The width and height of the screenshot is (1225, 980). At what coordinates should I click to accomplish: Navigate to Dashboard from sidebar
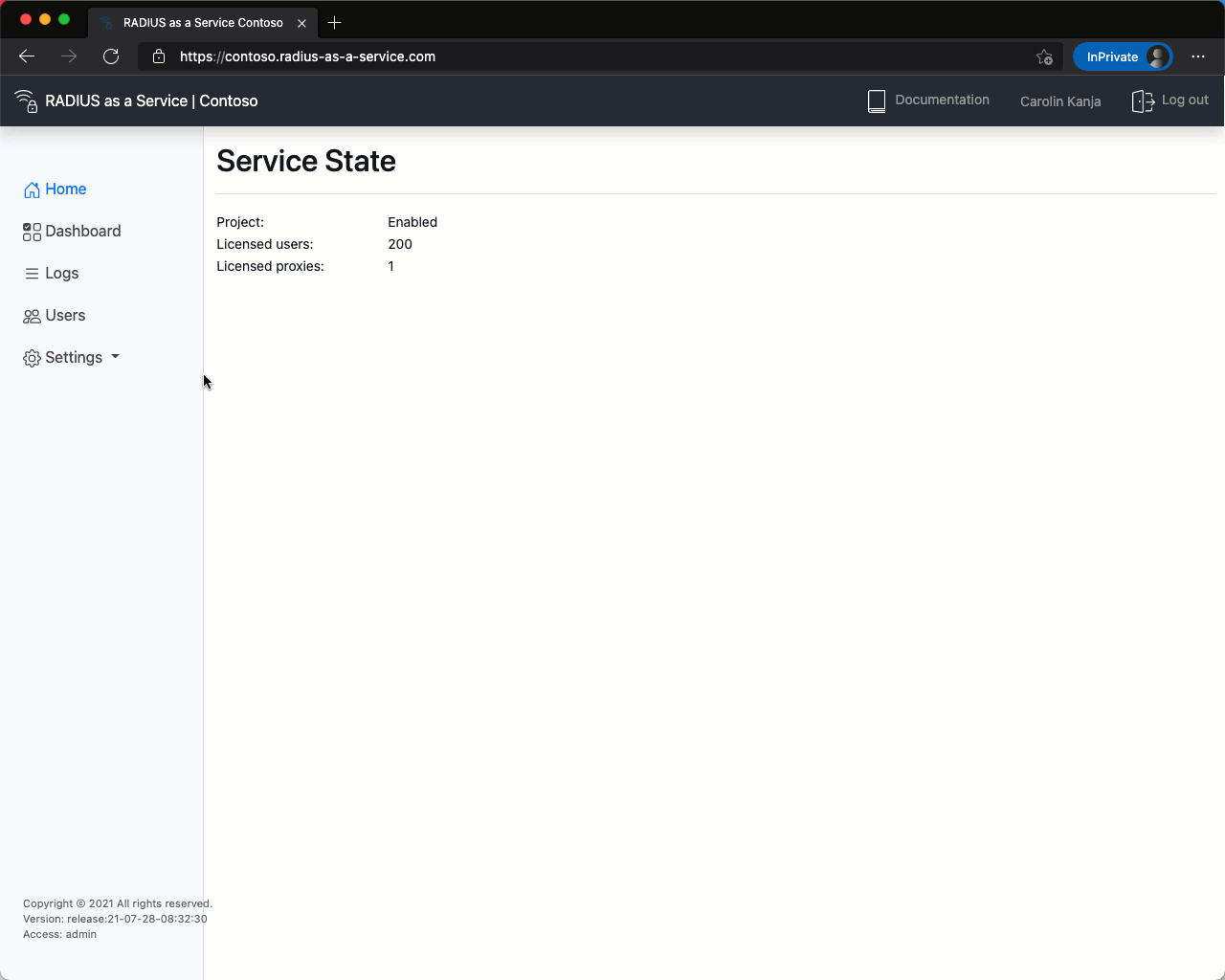pyautogui.click(x=81, y=231)
